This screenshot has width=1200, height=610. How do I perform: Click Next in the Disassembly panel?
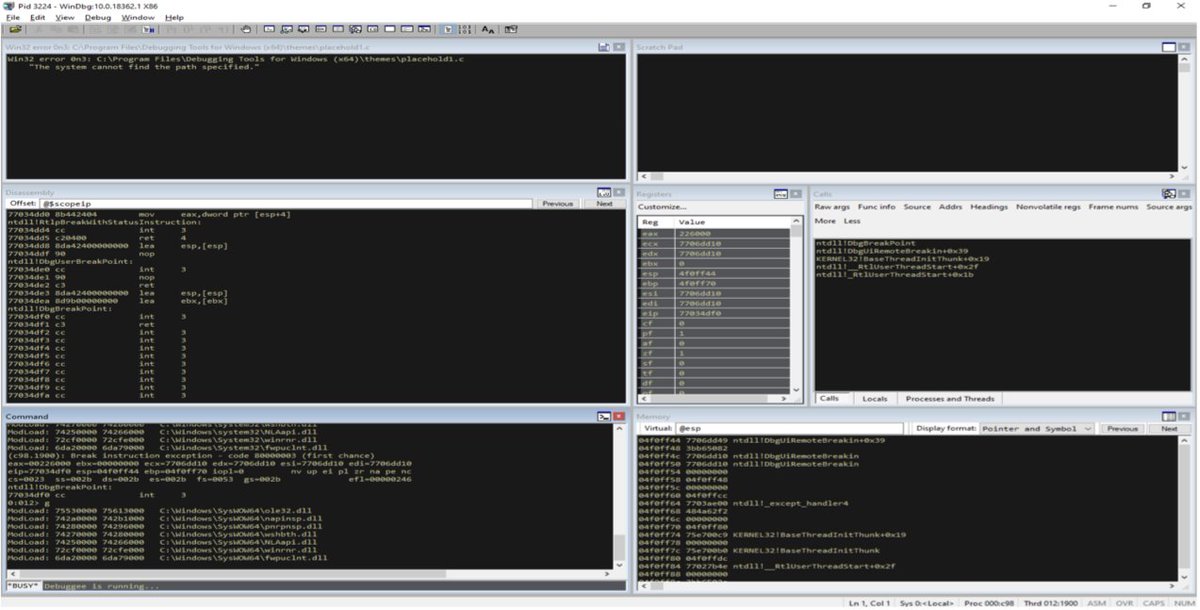pos(604,203)
